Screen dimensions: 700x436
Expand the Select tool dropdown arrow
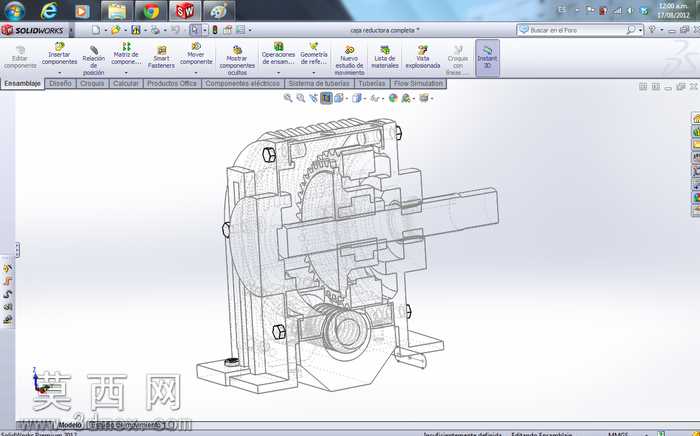[x=205, y=30]
